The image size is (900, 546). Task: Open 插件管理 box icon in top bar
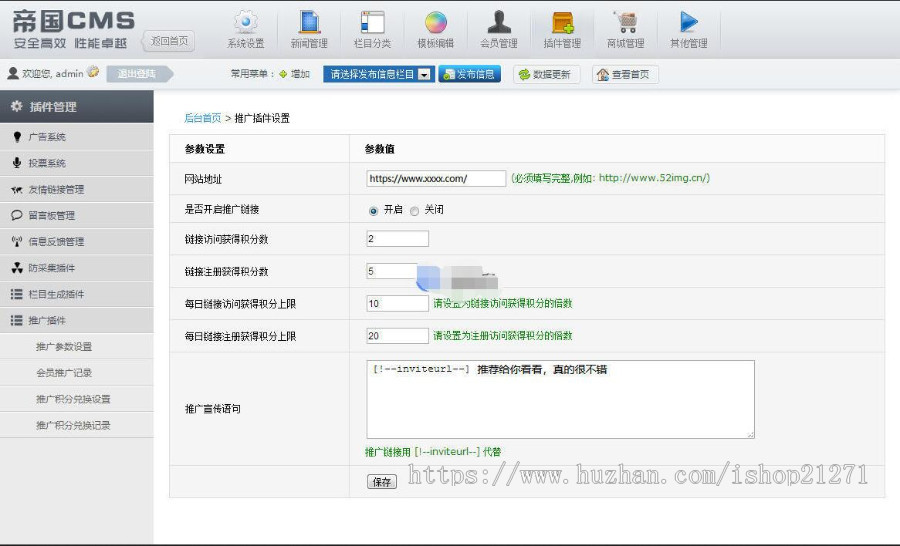(562, 22)
